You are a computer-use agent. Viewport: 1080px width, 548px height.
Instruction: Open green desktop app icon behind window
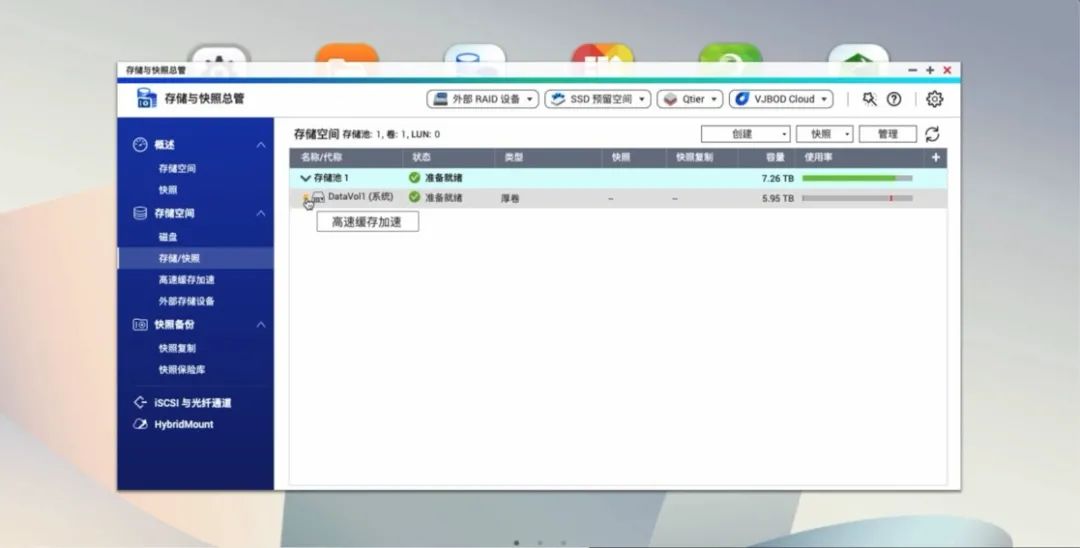click(x=731, y=53)
